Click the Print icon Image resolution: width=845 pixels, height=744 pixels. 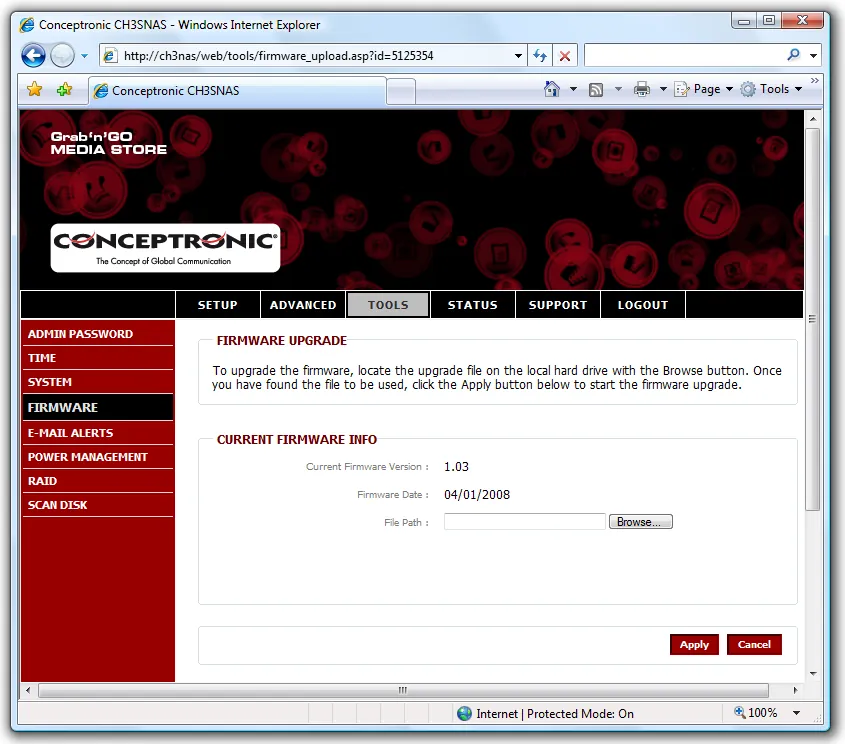pyautogui.click(x=642, y=89)
